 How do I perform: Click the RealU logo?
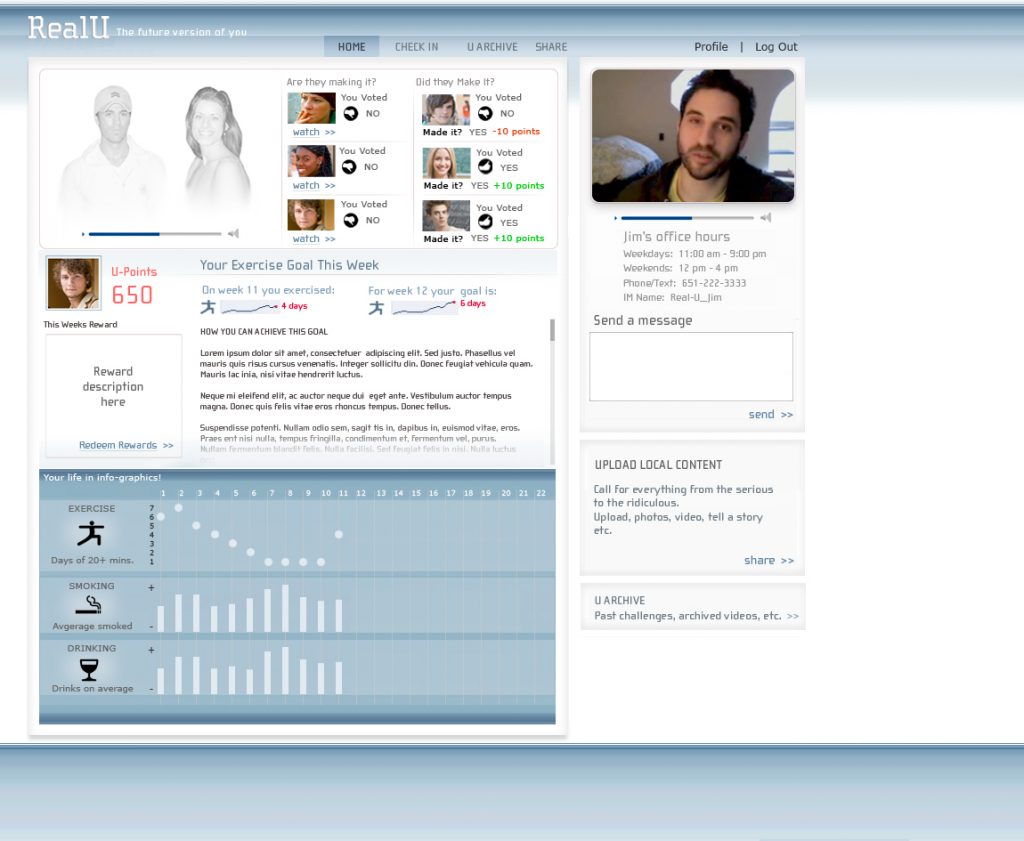point(69,28)
